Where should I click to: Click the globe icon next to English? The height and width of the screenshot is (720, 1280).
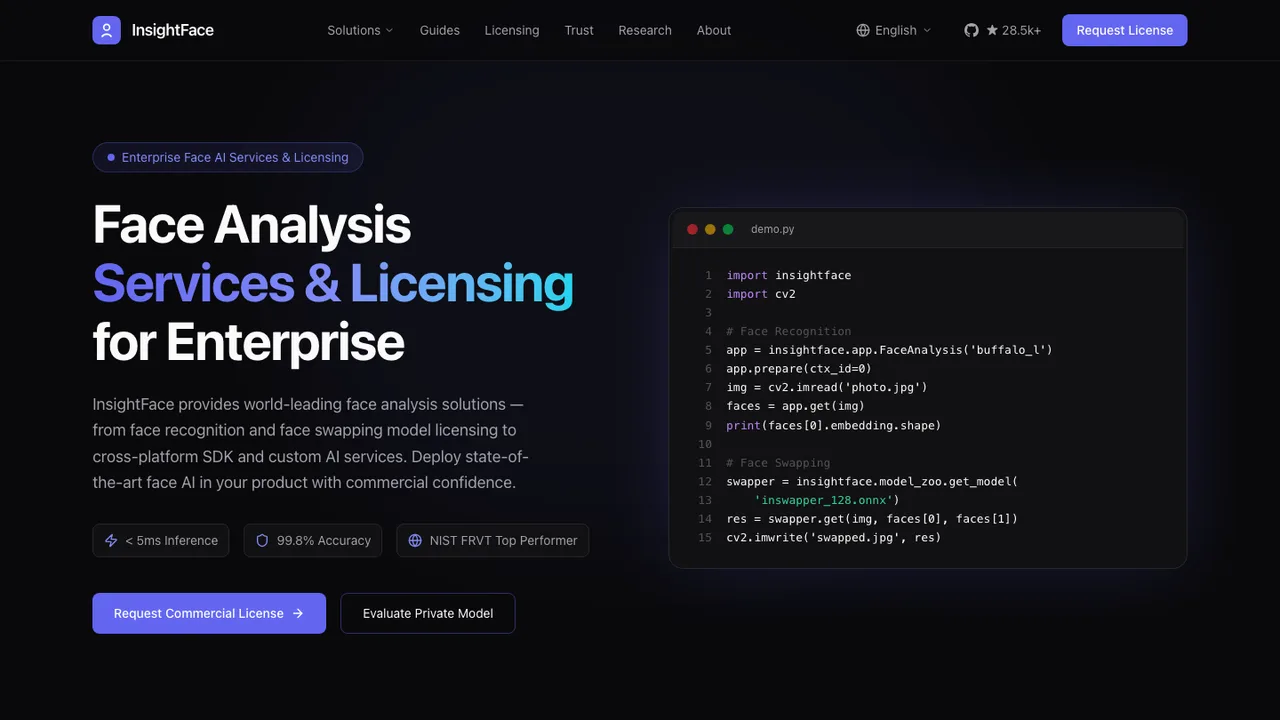(863, 30)
